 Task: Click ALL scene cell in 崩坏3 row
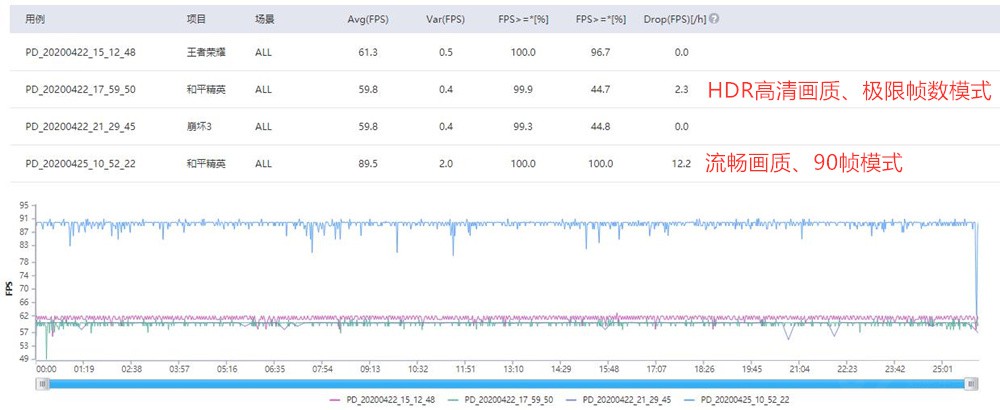263,126
